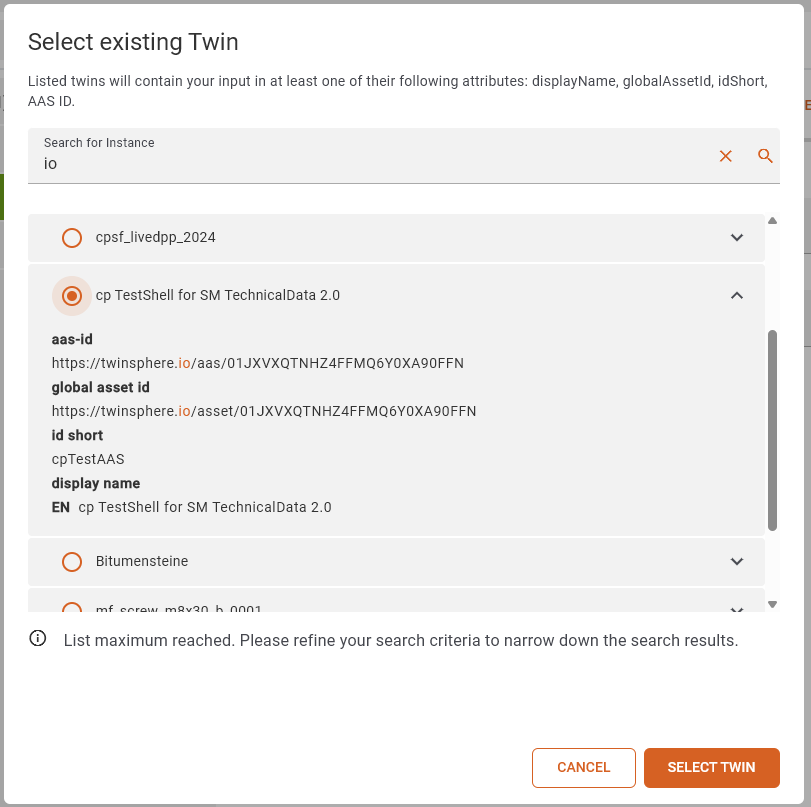The width and height of the screenshot is (811, 807).
Task: Click the CANCEL button
Action: [583, 767]
